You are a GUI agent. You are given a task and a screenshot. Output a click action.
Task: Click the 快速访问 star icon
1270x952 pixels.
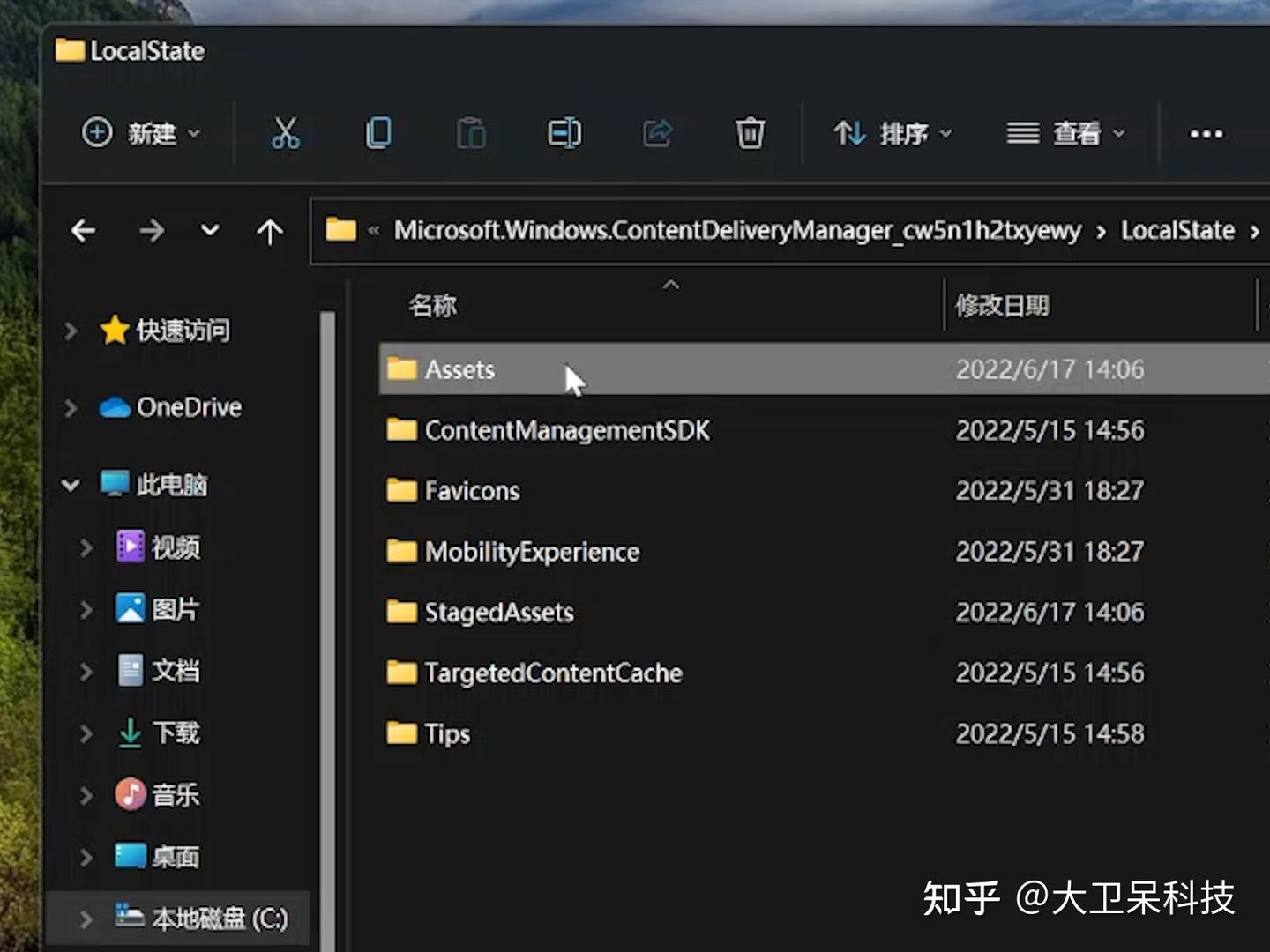pos(115,330)
